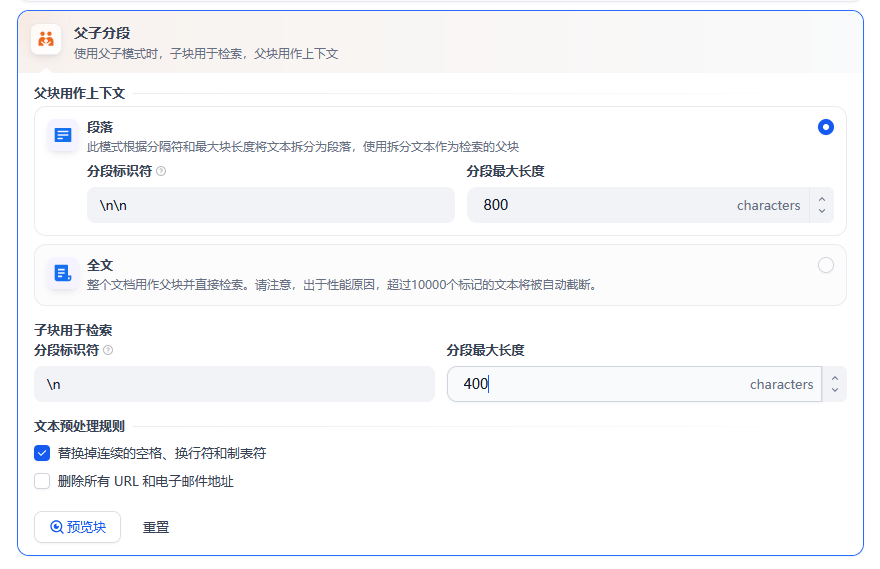
Task: Click the 重置 reset button
Action: tap(156, 527)
